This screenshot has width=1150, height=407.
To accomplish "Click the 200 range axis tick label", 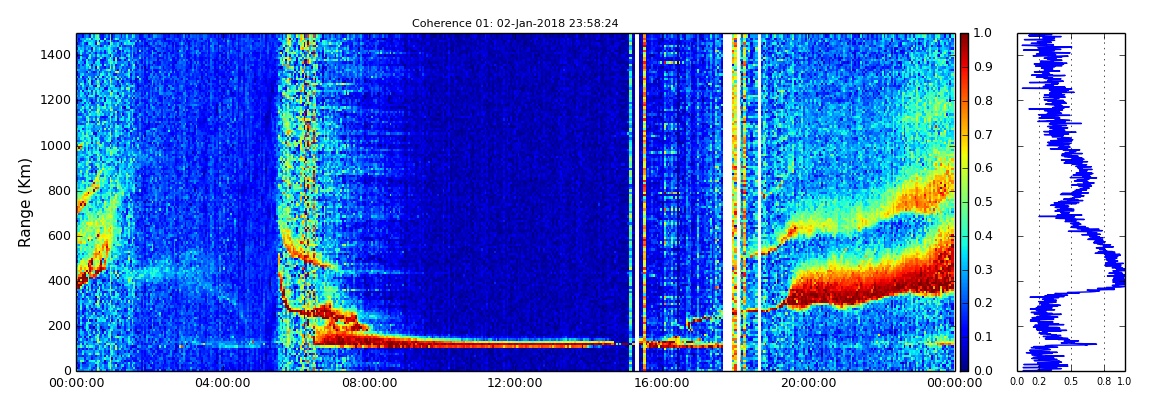I will click(x=61, y=326).
